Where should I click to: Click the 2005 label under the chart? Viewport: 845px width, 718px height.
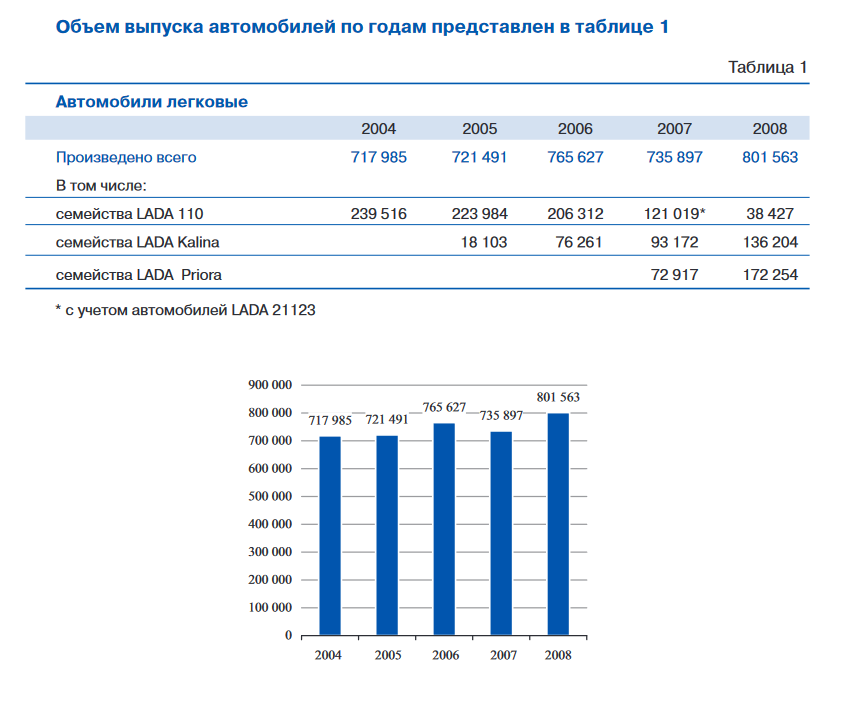(x=388, y=655)
